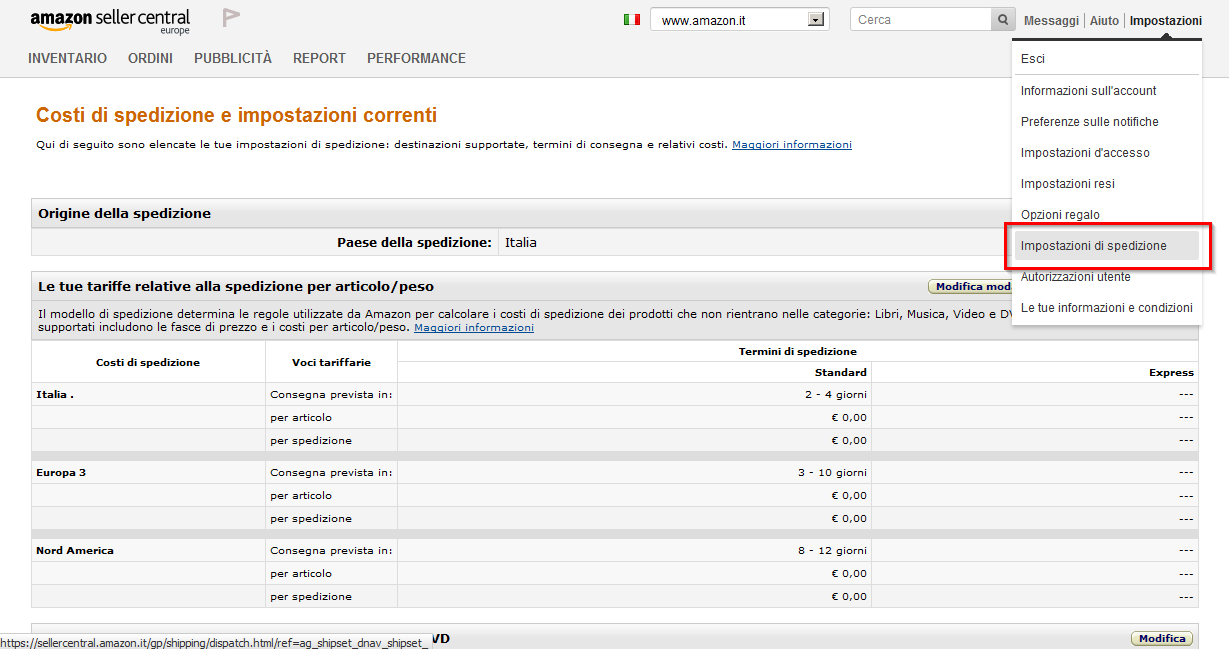The height and width of the screenshot is (649, 1229).
Task: Open the ORDINI menu
Action: click(x=150, y=58)
